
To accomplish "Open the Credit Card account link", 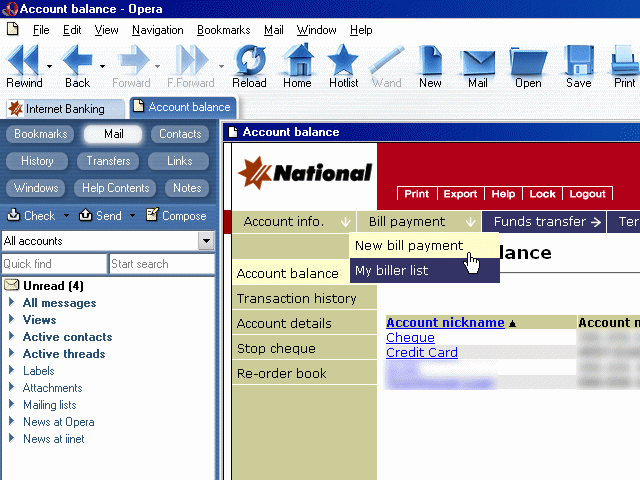I will [x=422, y=352].
